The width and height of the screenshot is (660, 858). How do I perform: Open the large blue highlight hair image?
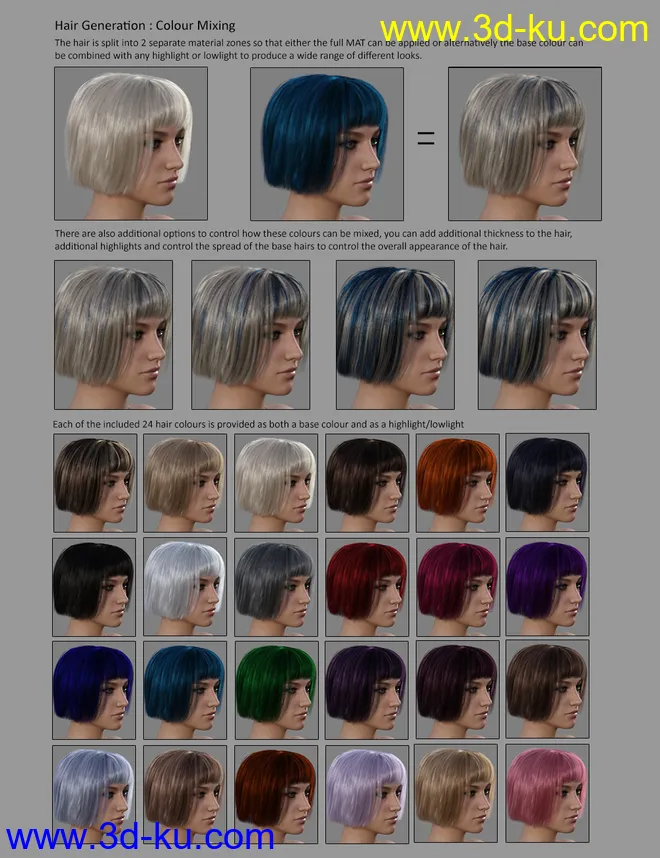coord(327,144)
